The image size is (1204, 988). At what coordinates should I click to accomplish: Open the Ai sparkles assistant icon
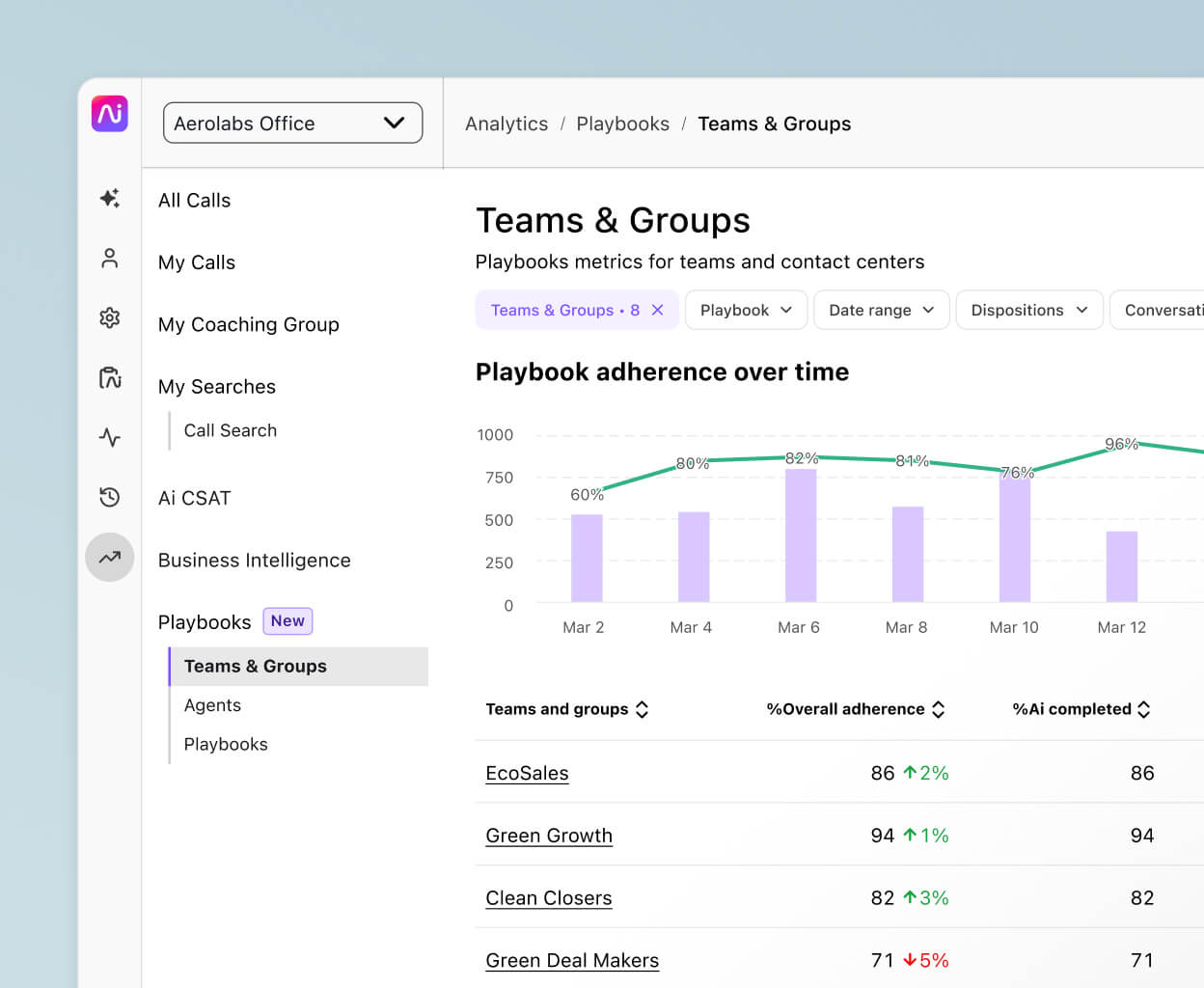(109, 198)
